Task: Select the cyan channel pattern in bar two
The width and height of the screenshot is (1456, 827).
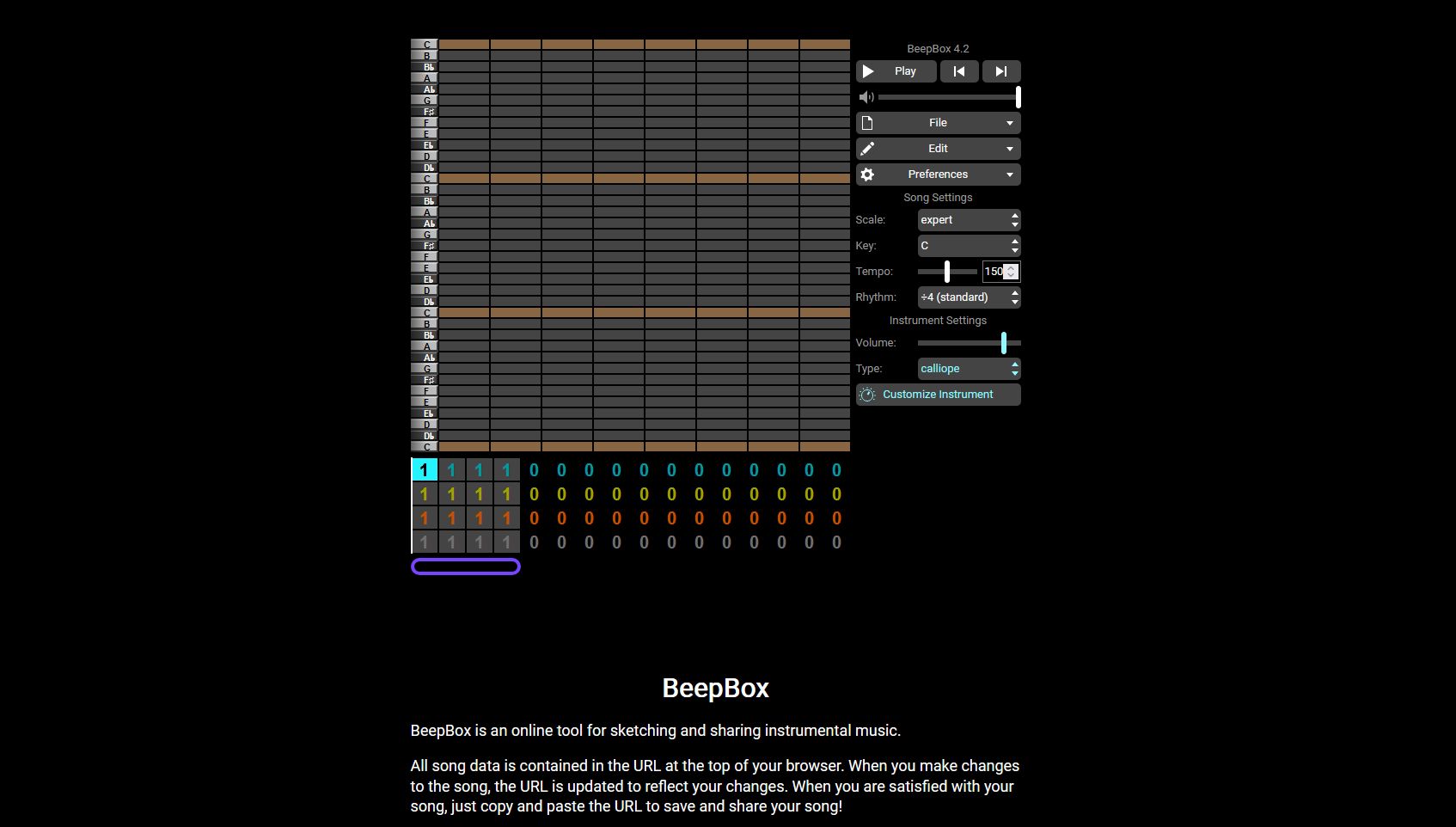Action: coord(452,470)
